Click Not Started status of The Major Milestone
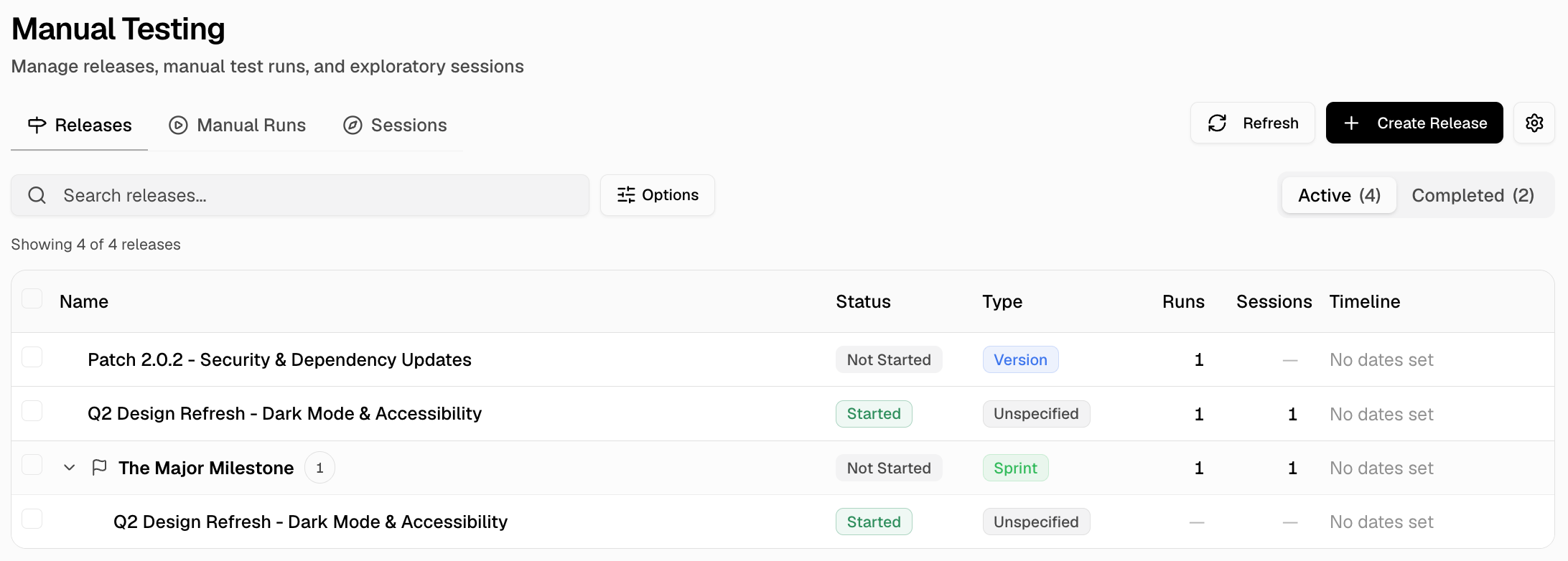The height and width of the screenshot is (561, 1568). tap(889, 468)
